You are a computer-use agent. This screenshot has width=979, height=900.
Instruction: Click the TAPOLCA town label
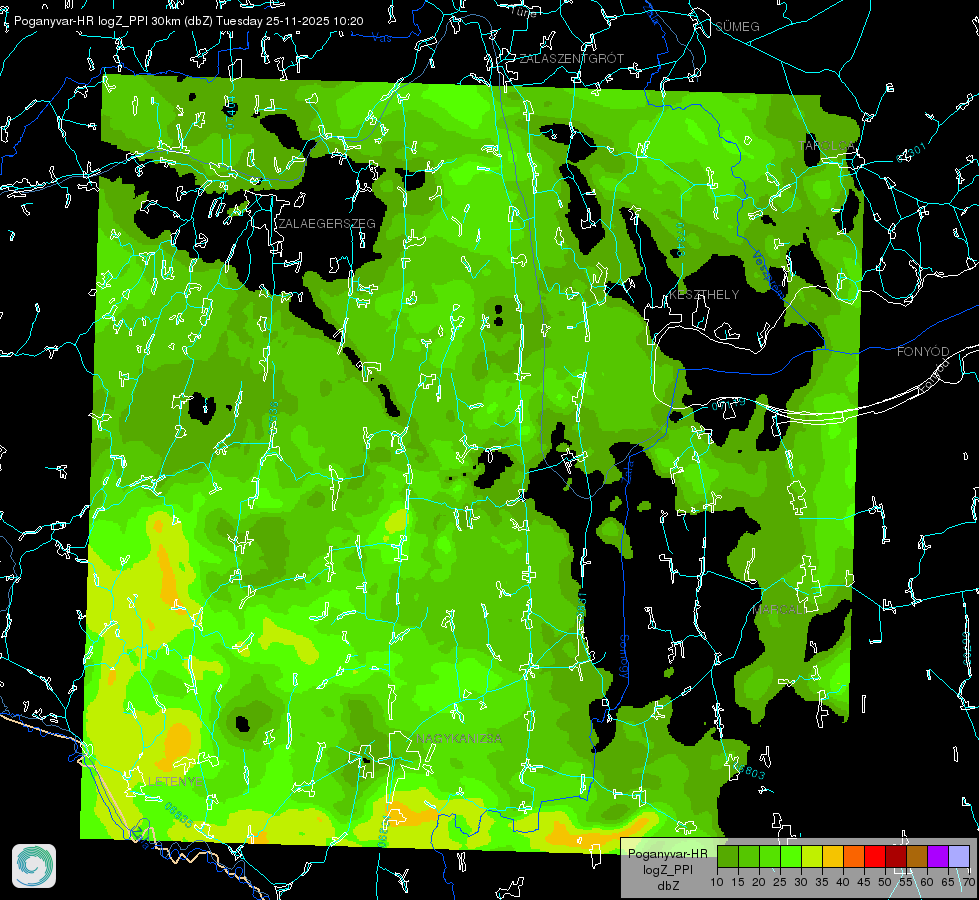point(827,146)
